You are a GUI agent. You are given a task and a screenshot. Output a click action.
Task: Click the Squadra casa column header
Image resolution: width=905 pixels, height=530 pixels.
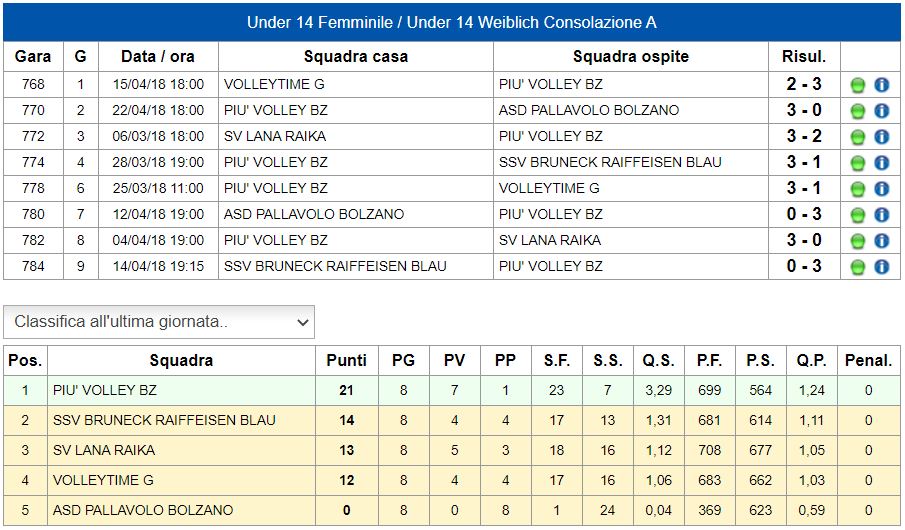point(356,57)
